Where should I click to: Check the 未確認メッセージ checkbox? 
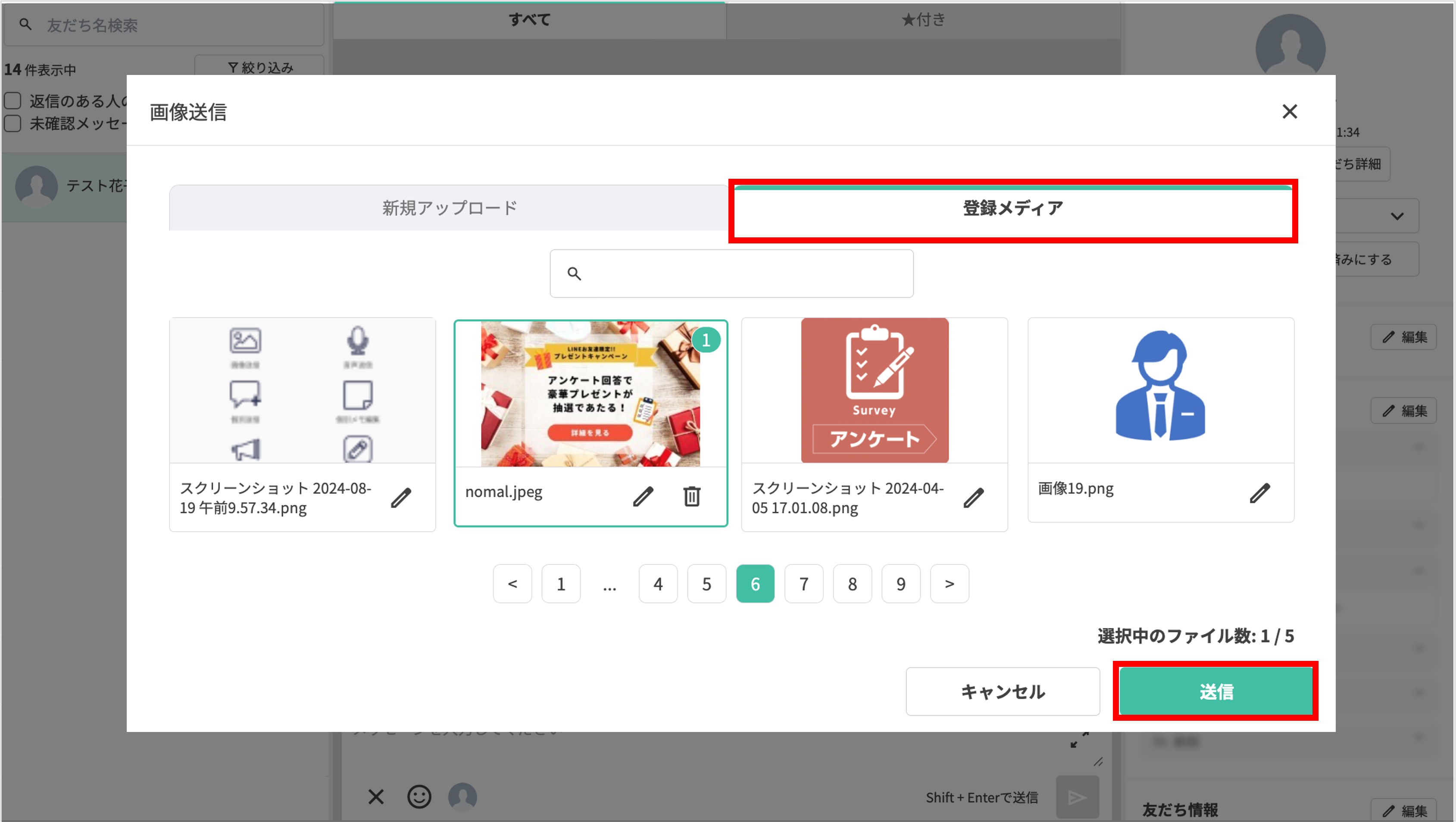click(x=12, y=123)
